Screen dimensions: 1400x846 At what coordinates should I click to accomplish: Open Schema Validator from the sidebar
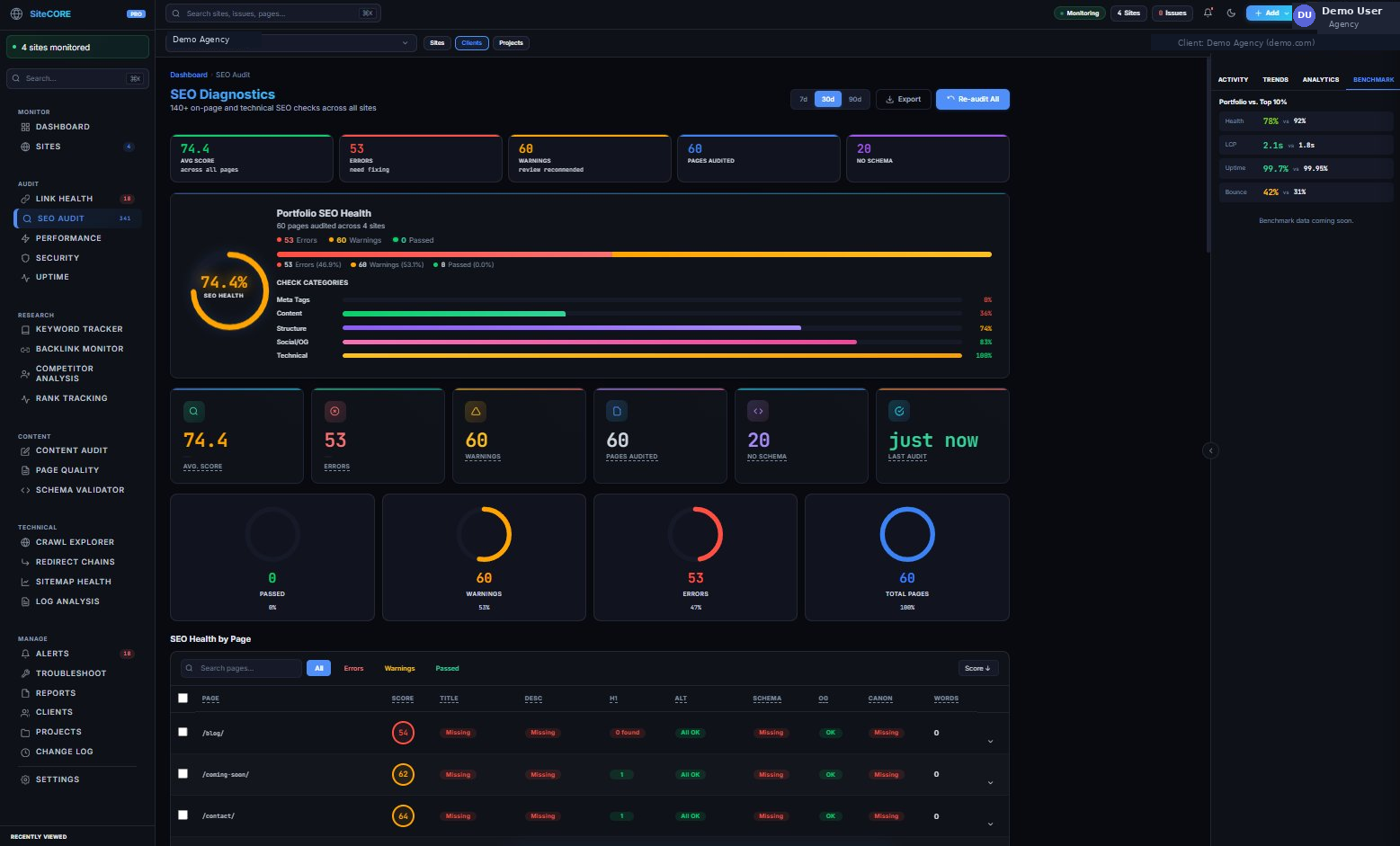click(x=79, y=490)
